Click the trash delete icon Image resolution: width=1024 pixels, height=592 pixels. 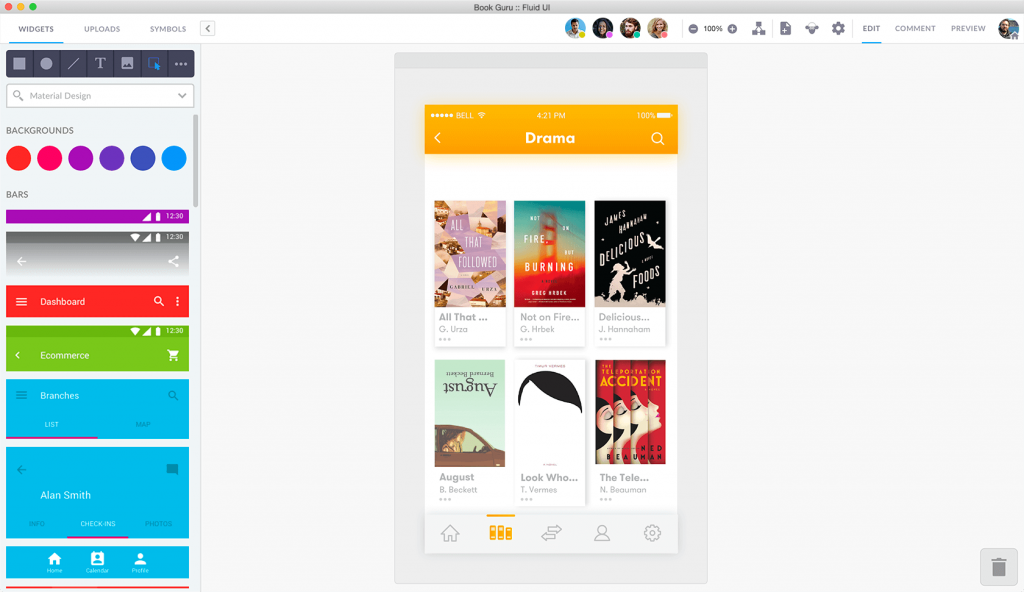pos(998,566)
